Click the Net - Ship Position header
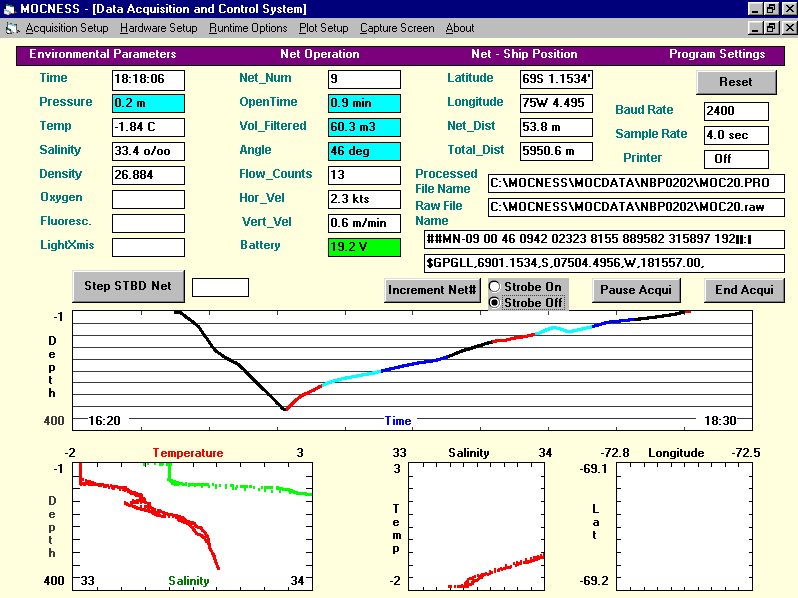Image resolution: width=798 pixels, height=598 pixels. point(524,54)
